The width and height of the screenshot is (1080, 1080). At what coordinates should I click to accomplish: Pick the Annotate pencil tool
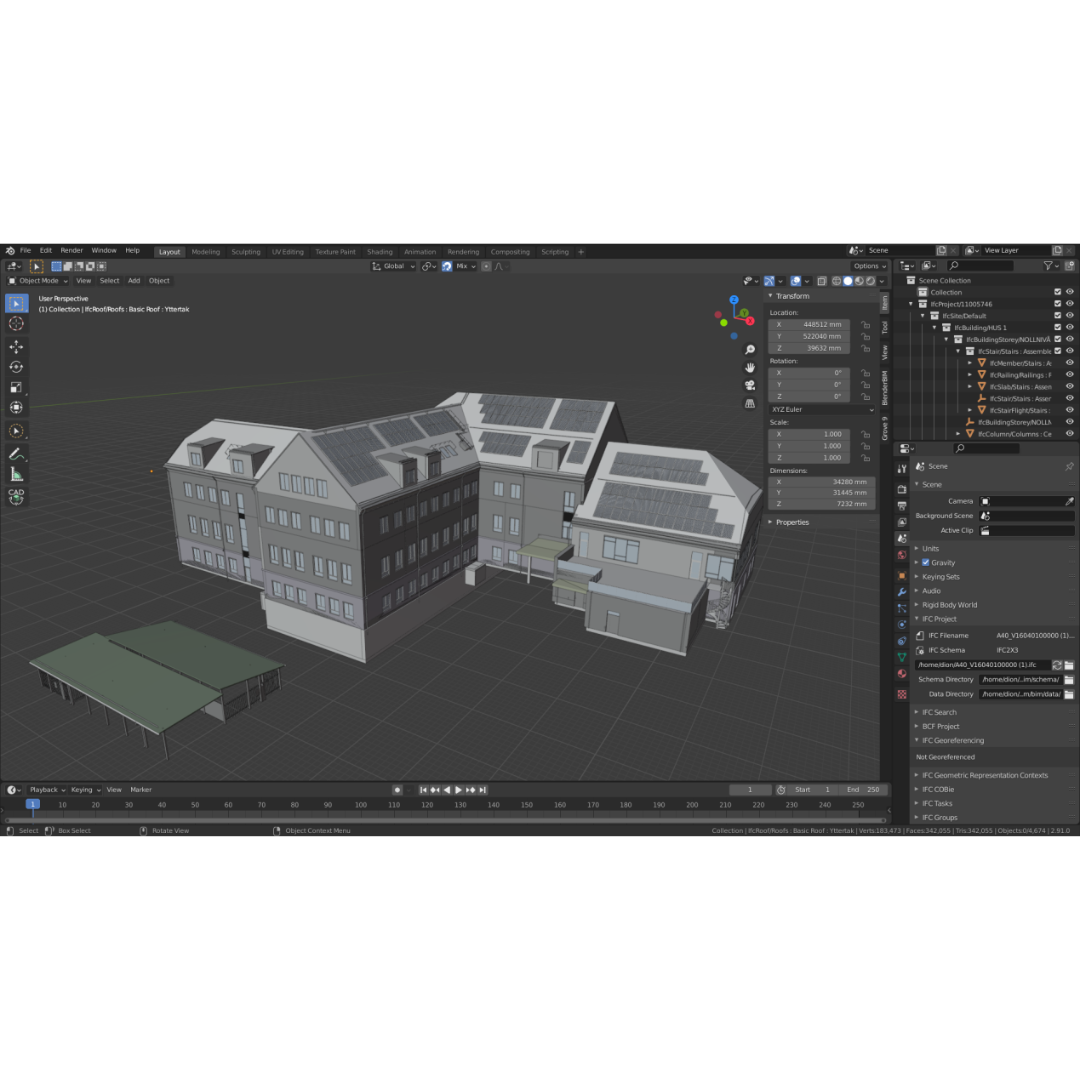pos(16,454)
